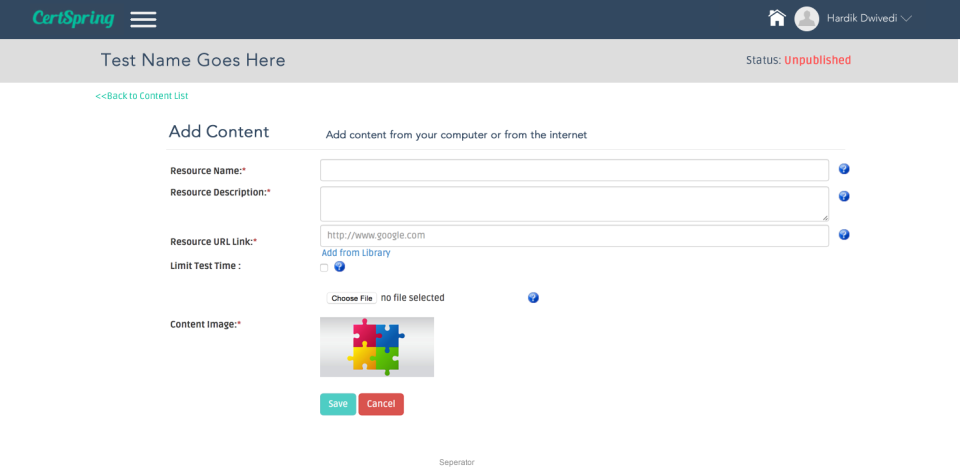The width and height of the screenshot is (960, 467).
Task: Enable the Limit Test Time checkbox
Action: (x=324, y=268)
